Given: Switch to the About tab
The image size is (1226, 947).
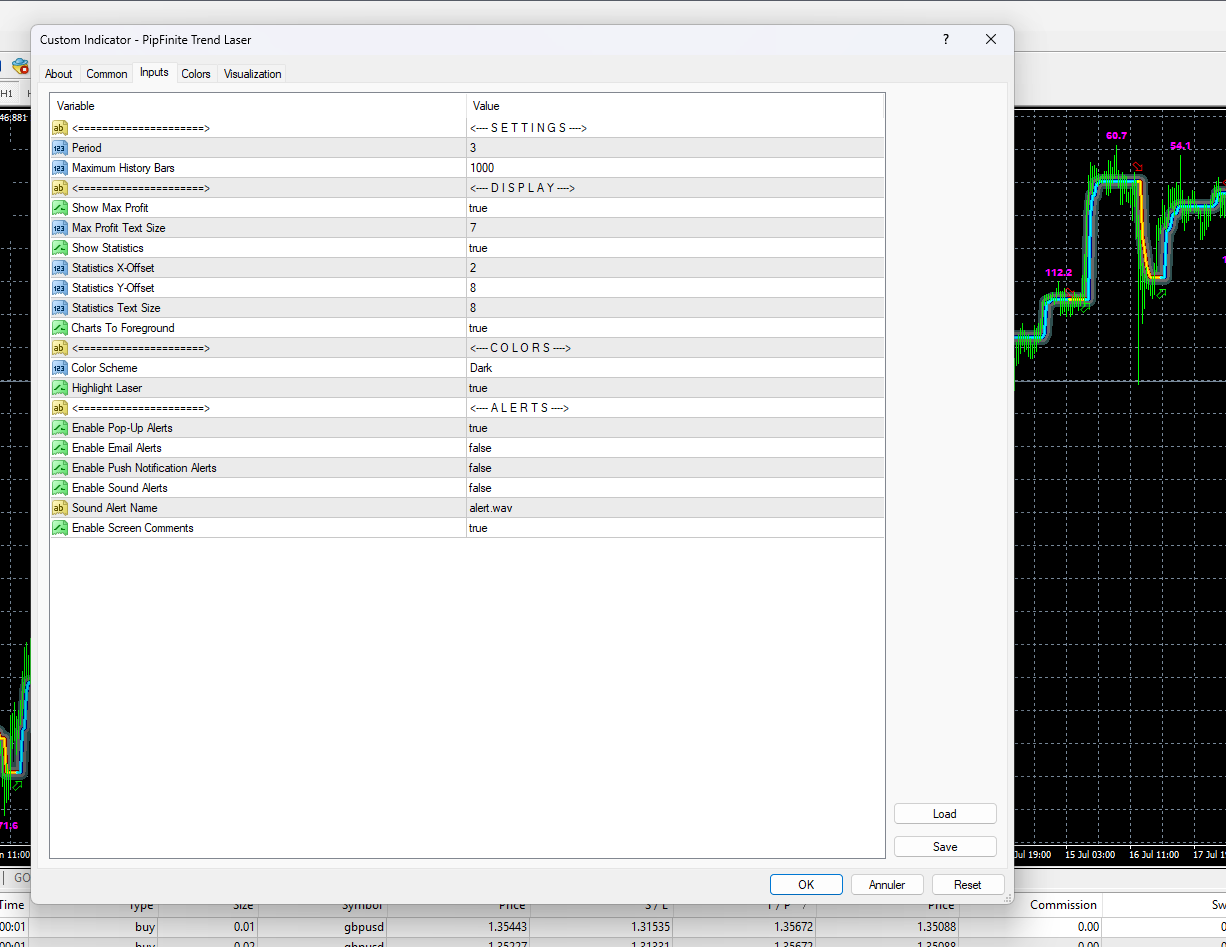Looking at the screenshot, I should coord(59,74).
